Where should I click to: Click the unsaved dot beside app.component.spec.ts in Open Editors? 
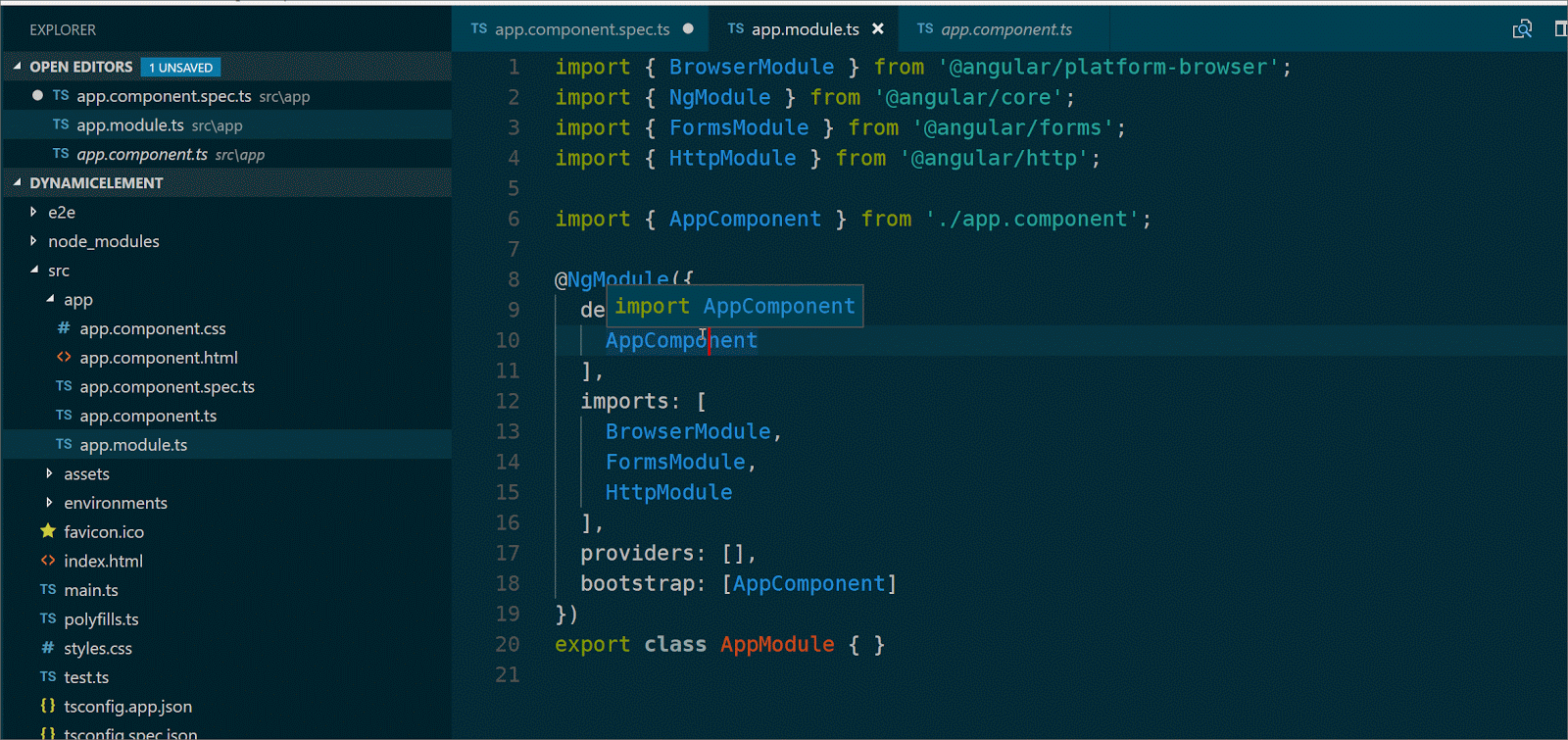click(37, 96)
